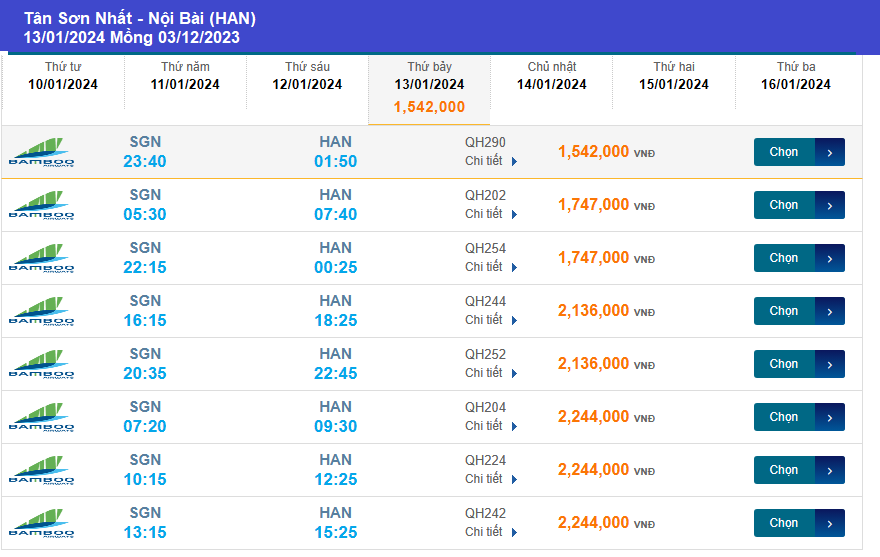The width and height of the screenshot is (880, 557).
Task: Click Bamboo Airways logo on flight QH244
Action: tap(42, 311)
